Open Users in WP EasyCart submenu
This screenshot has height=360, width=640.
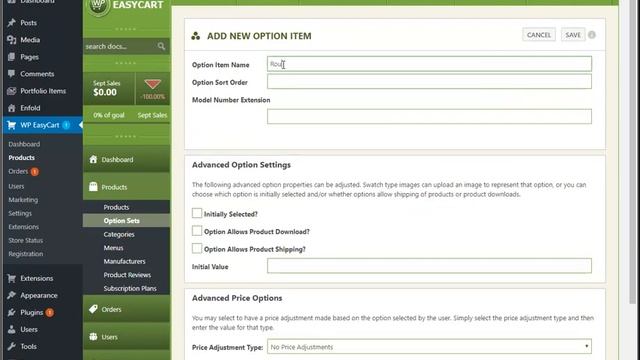[16, 186]
